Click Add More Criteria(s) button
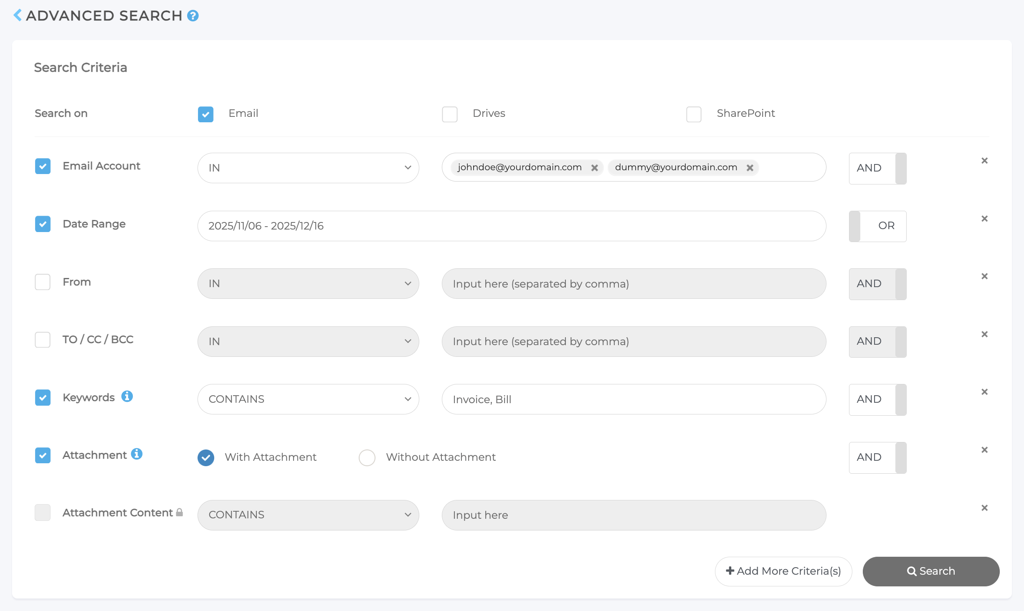Viewport: 1024px width, 611px height. (783, 571)
